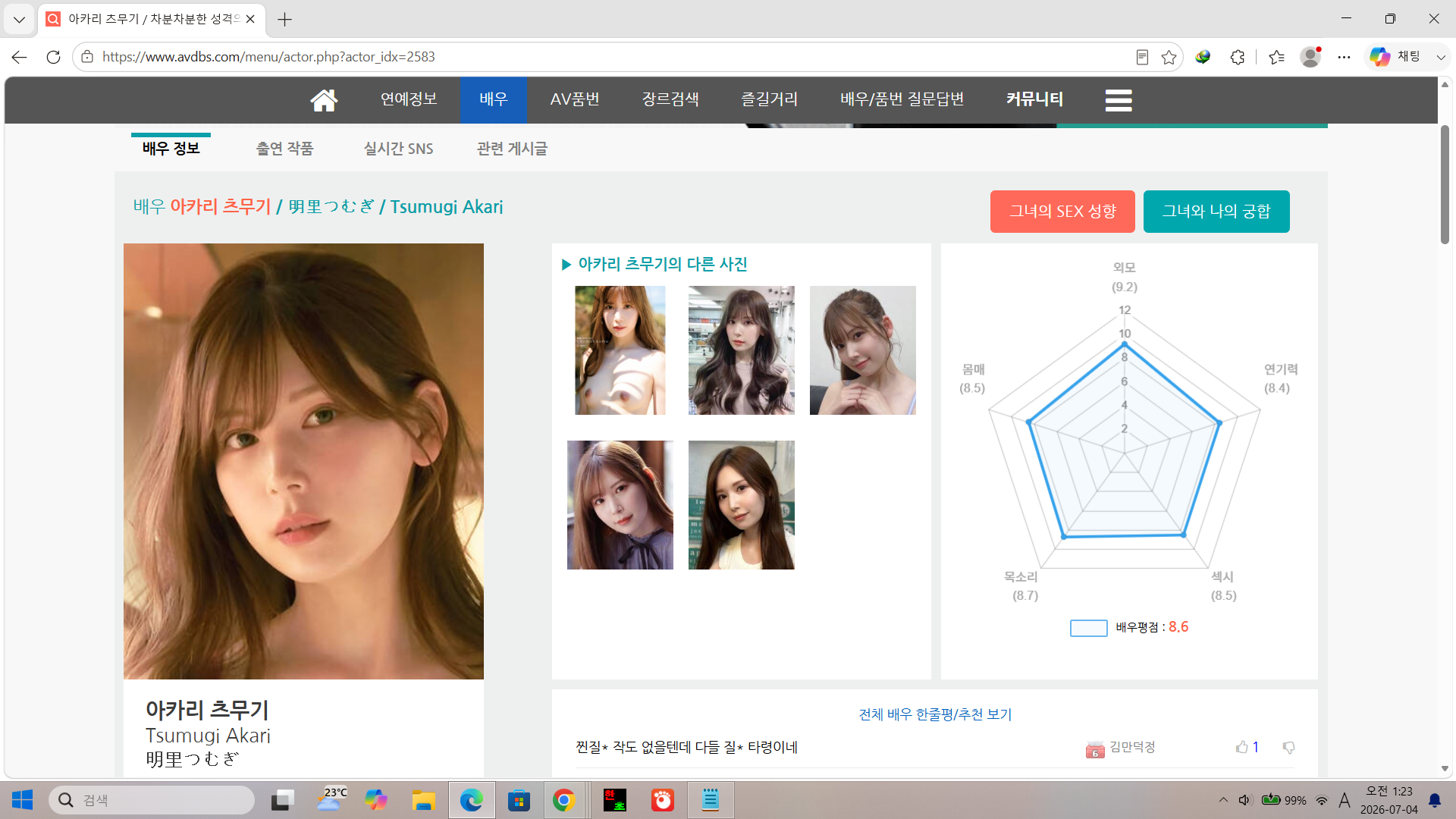Refresh the page with reload icon
The width and height of the screenshot is (1456, 819).
tap(53, 57)
